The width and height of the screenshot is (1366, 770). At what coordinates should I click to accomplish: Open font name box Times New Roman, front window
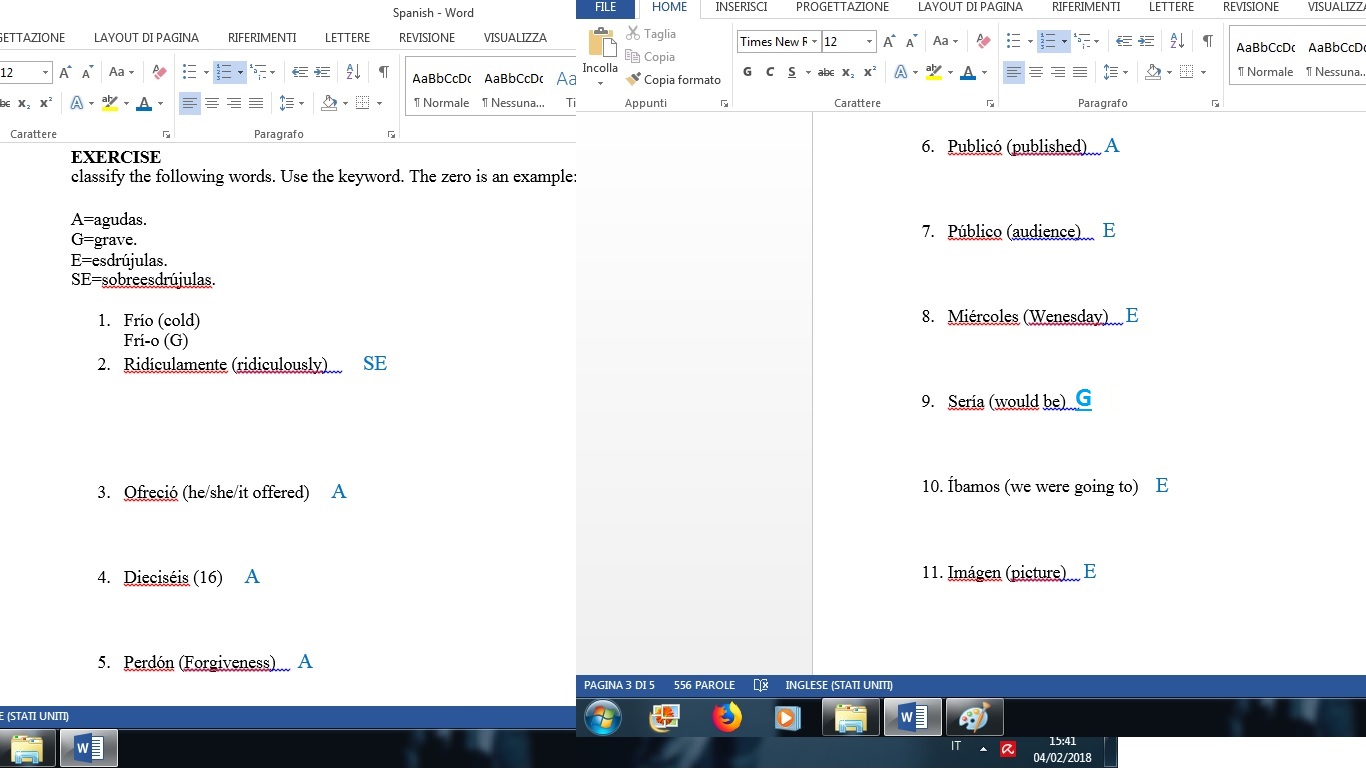[x=778, y=42]
